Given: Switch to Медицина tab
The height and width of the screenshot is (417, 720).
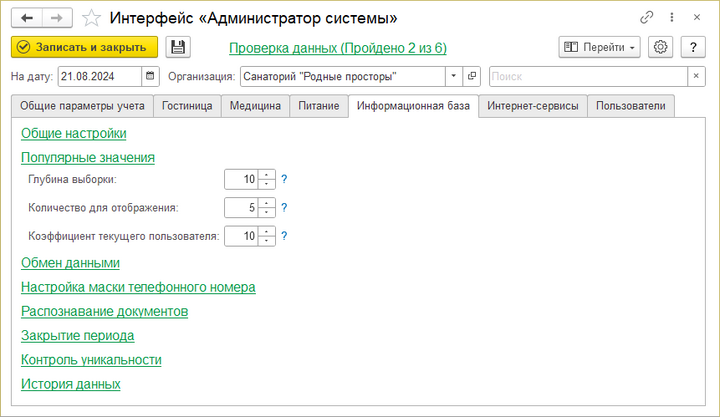Looking at the screenshot, I should (255, 106).
